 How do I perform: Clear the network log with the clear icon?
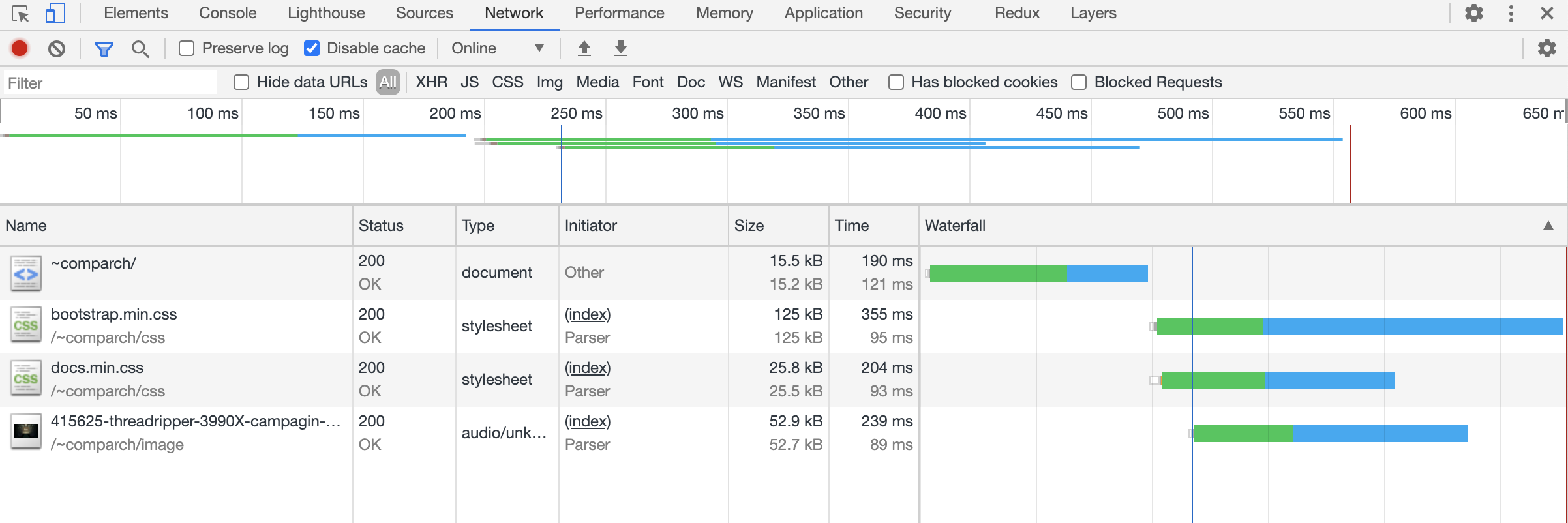pos(57,48)
